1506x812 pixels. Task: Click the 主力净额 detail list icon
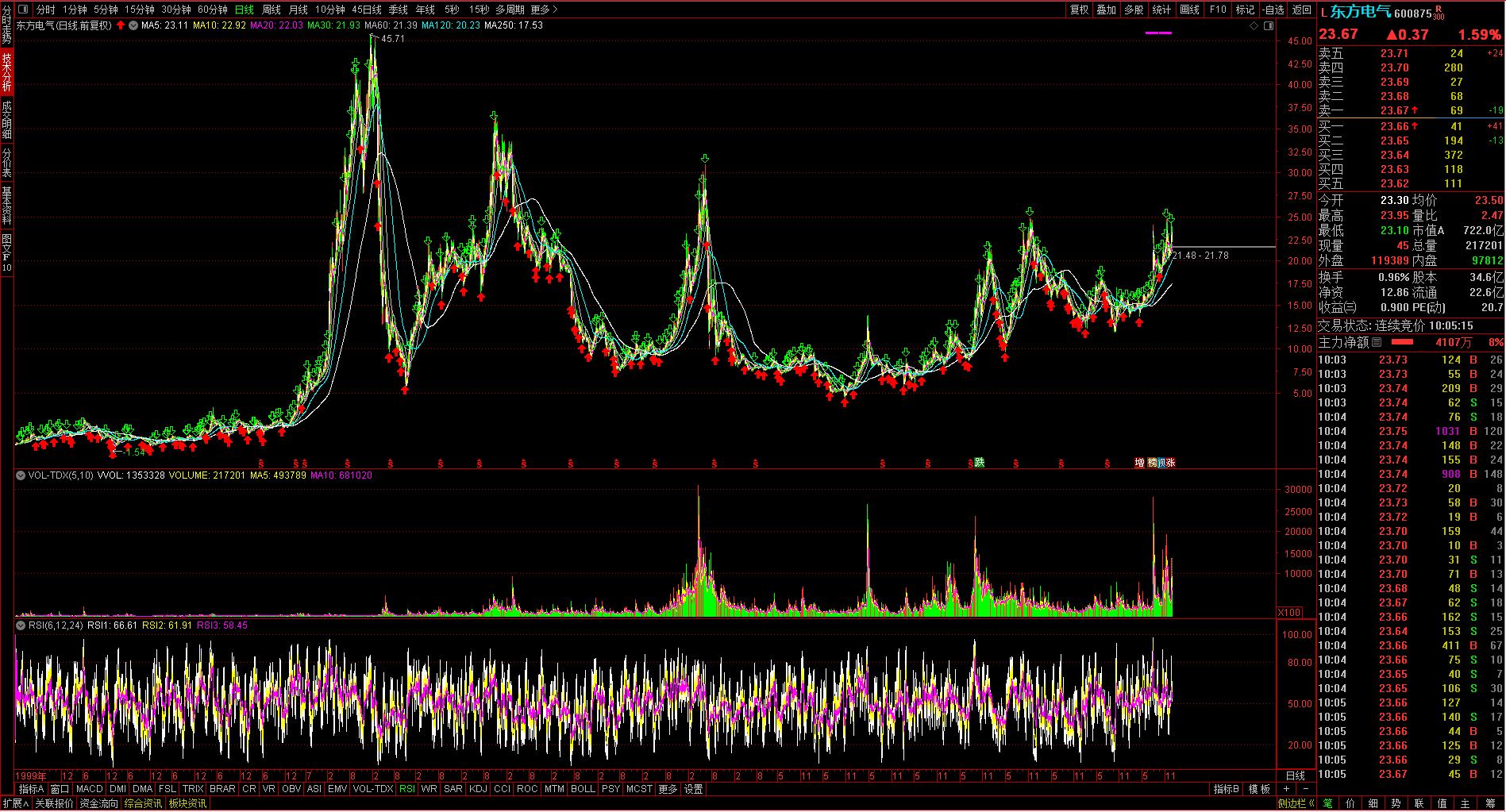pos(1377,342)
